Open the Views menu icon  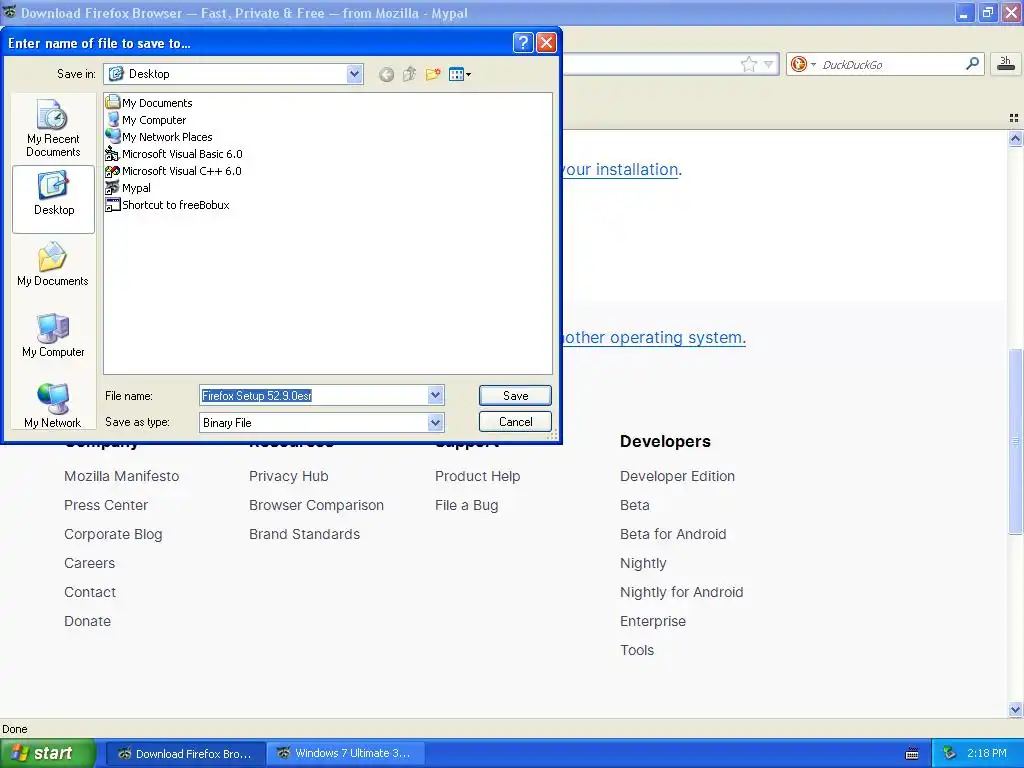460,74
